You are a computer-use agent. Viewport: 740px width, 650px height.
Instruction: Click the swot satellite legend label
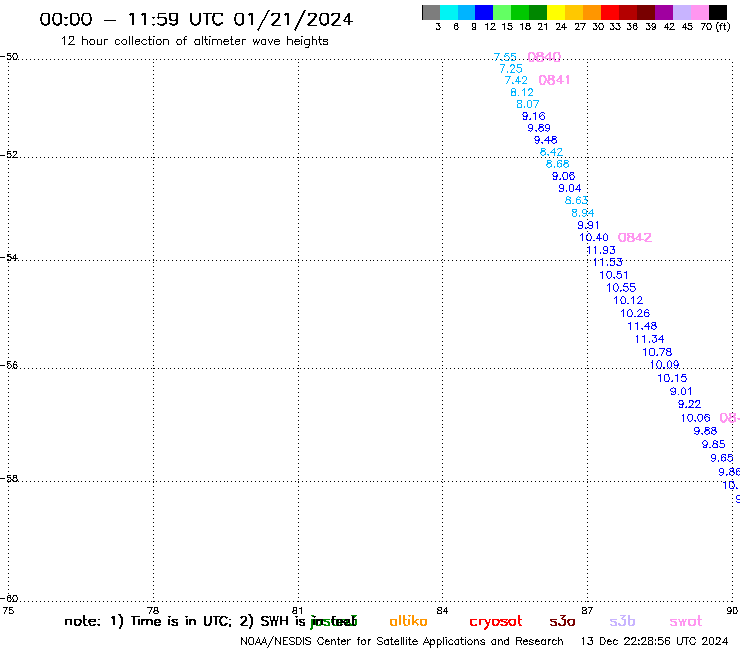point(686,622)
